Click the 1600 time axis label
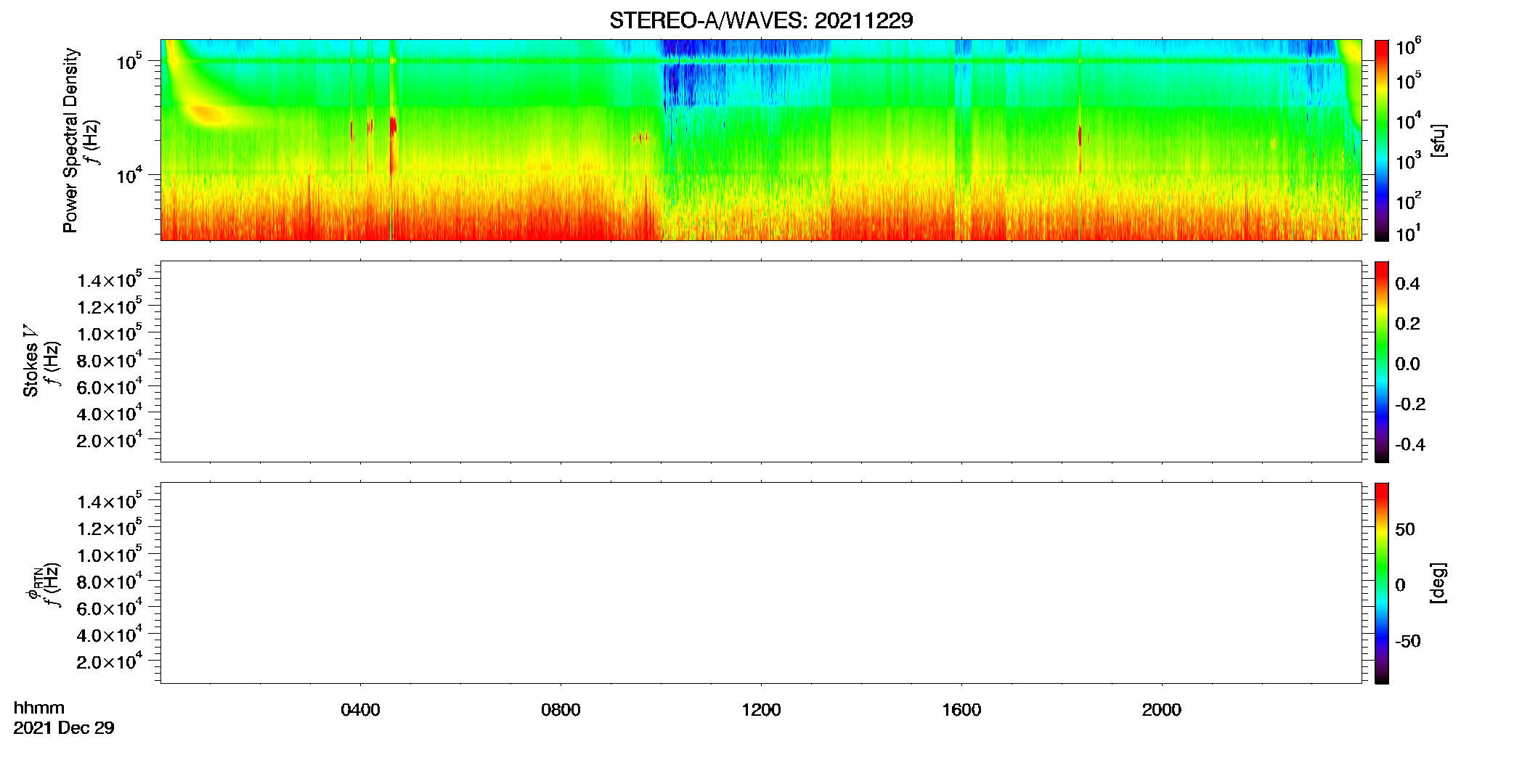Image resolution: width=1522 pixels, height=784 pixels. 961,710
